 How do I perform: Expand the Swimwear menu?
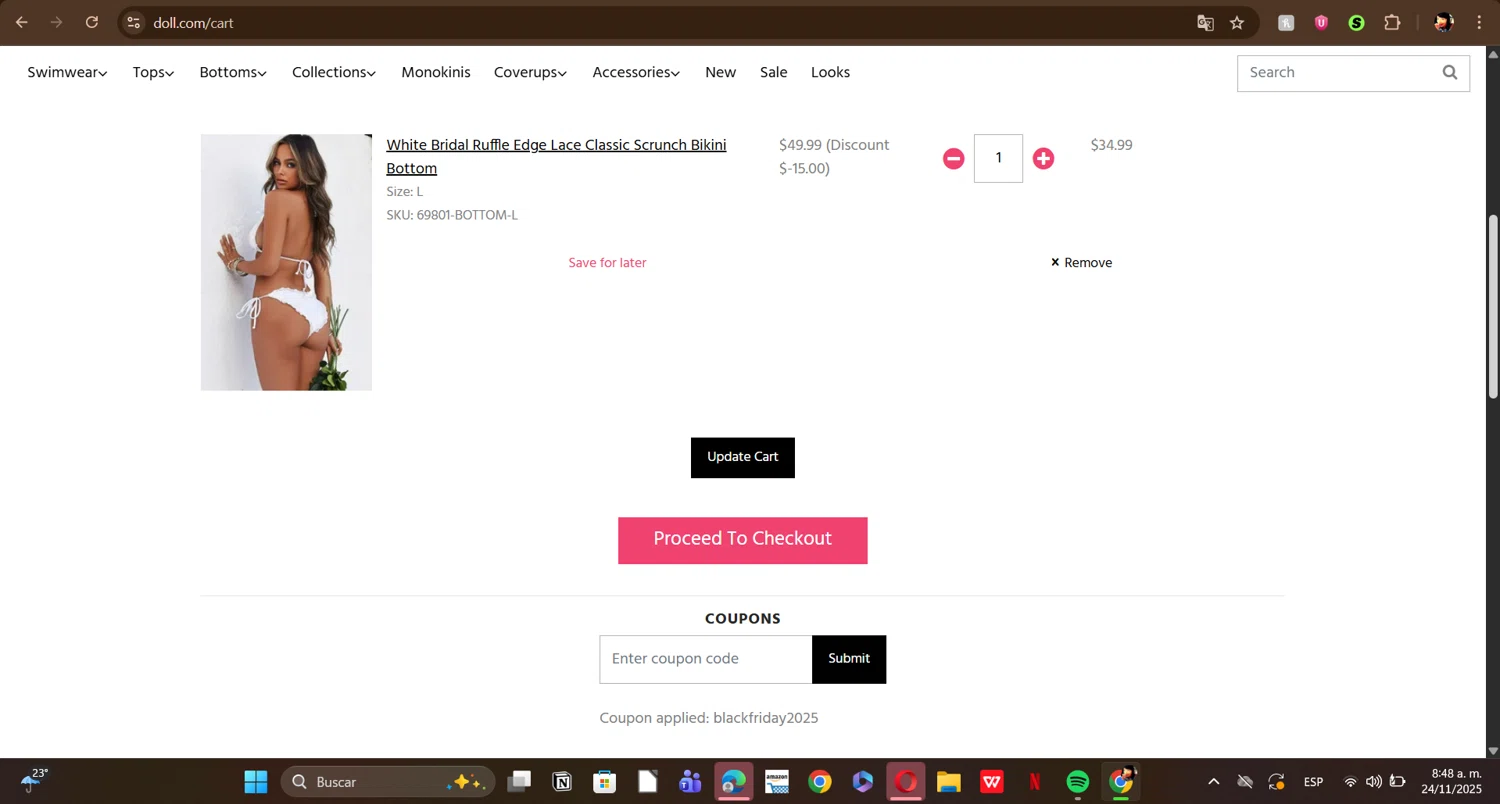[67, 72]
